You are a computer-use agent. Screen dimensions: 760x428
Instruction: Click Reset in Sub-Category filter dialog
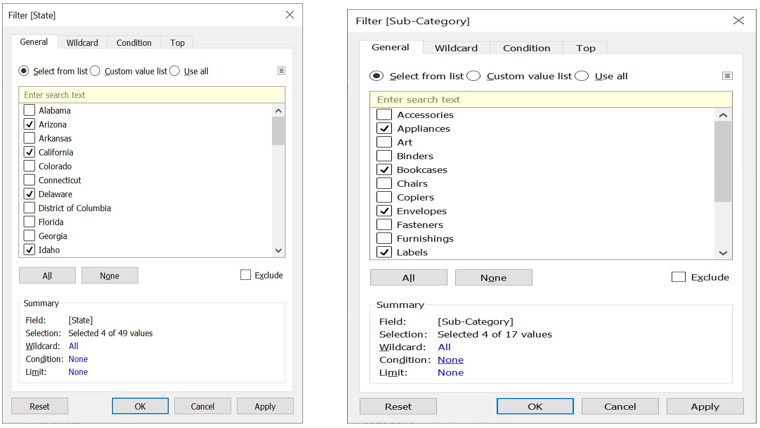coord(398,406)
